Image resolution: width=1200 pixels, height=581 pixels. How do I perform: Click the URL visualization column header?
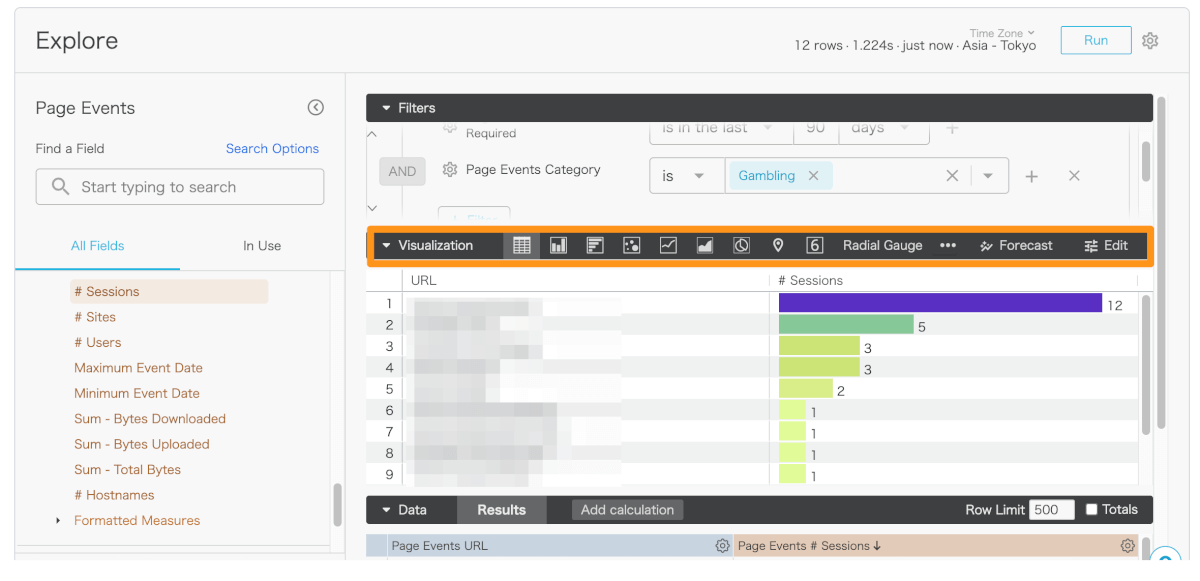pyautogui.click(x=423, y=281)
